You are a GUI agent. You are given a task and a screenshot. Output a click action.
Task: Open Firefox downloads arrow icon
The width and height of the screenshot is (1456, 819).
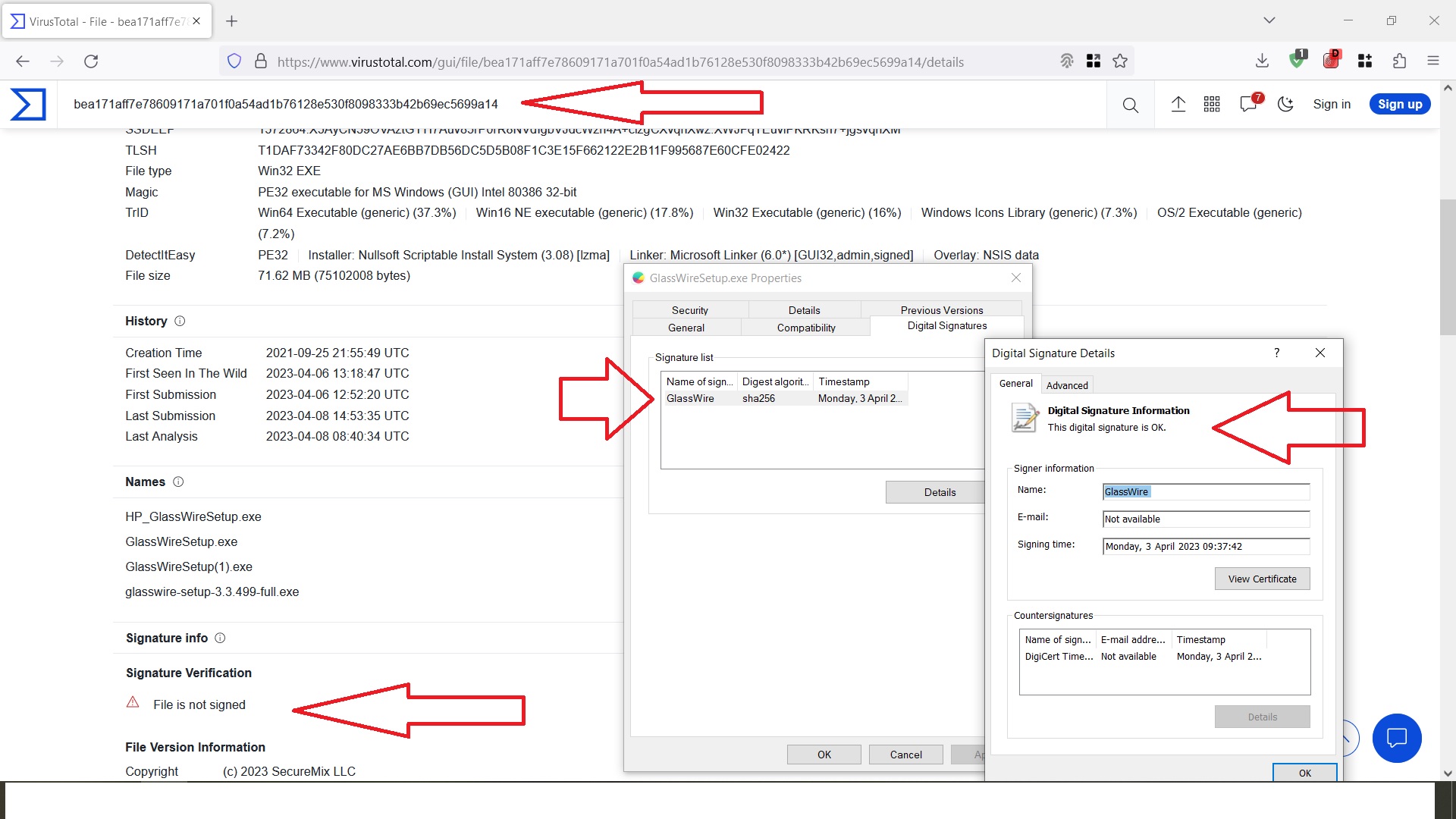coord(1262,61)
